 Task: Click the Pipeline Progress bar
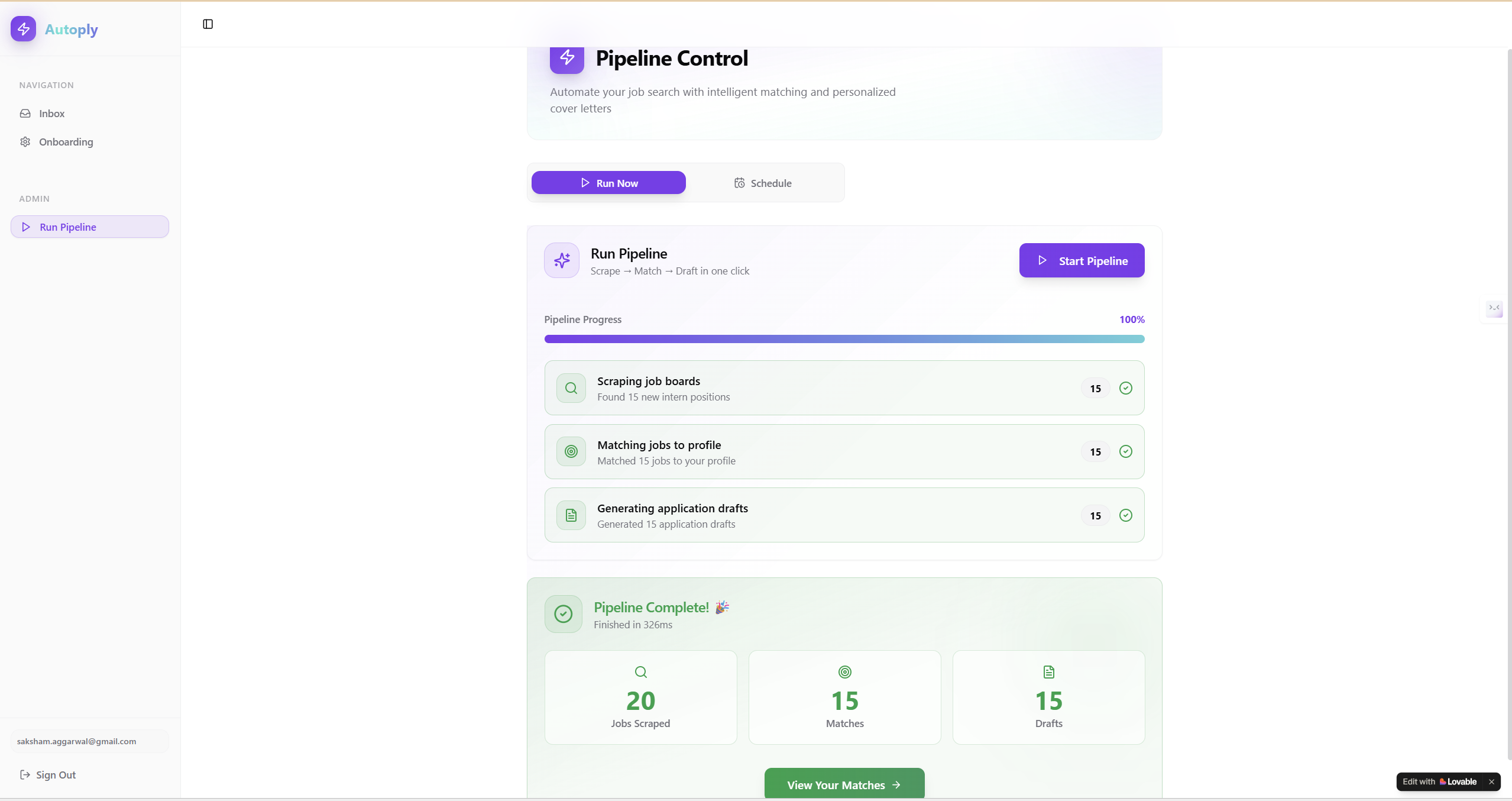click(x=844, y=339)
